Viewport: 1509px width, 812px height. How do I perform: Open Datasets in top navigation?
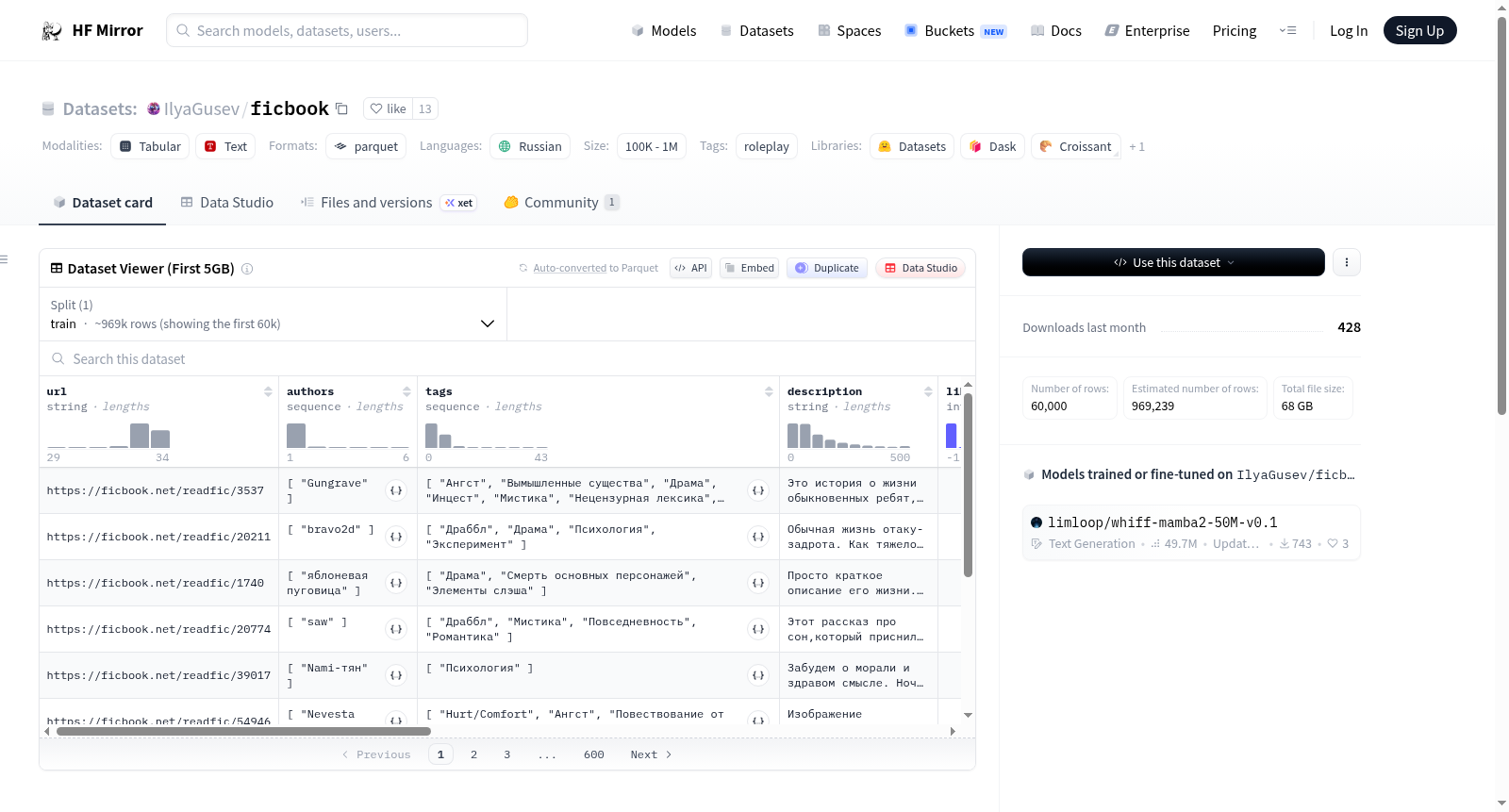tap(757, 31)
